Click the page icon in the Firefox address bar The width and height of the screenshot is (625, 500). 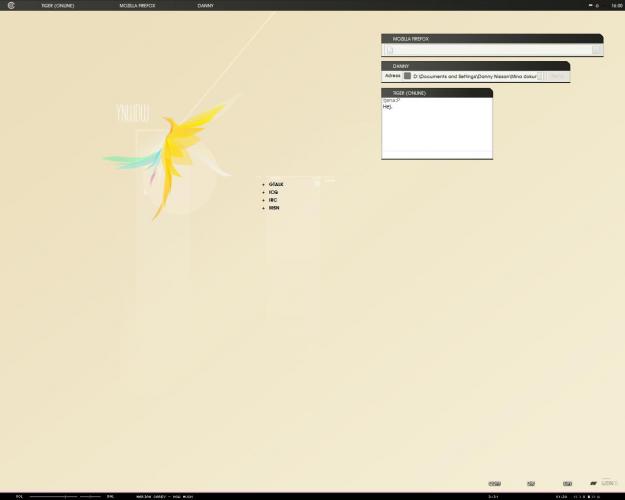point(390,50)
